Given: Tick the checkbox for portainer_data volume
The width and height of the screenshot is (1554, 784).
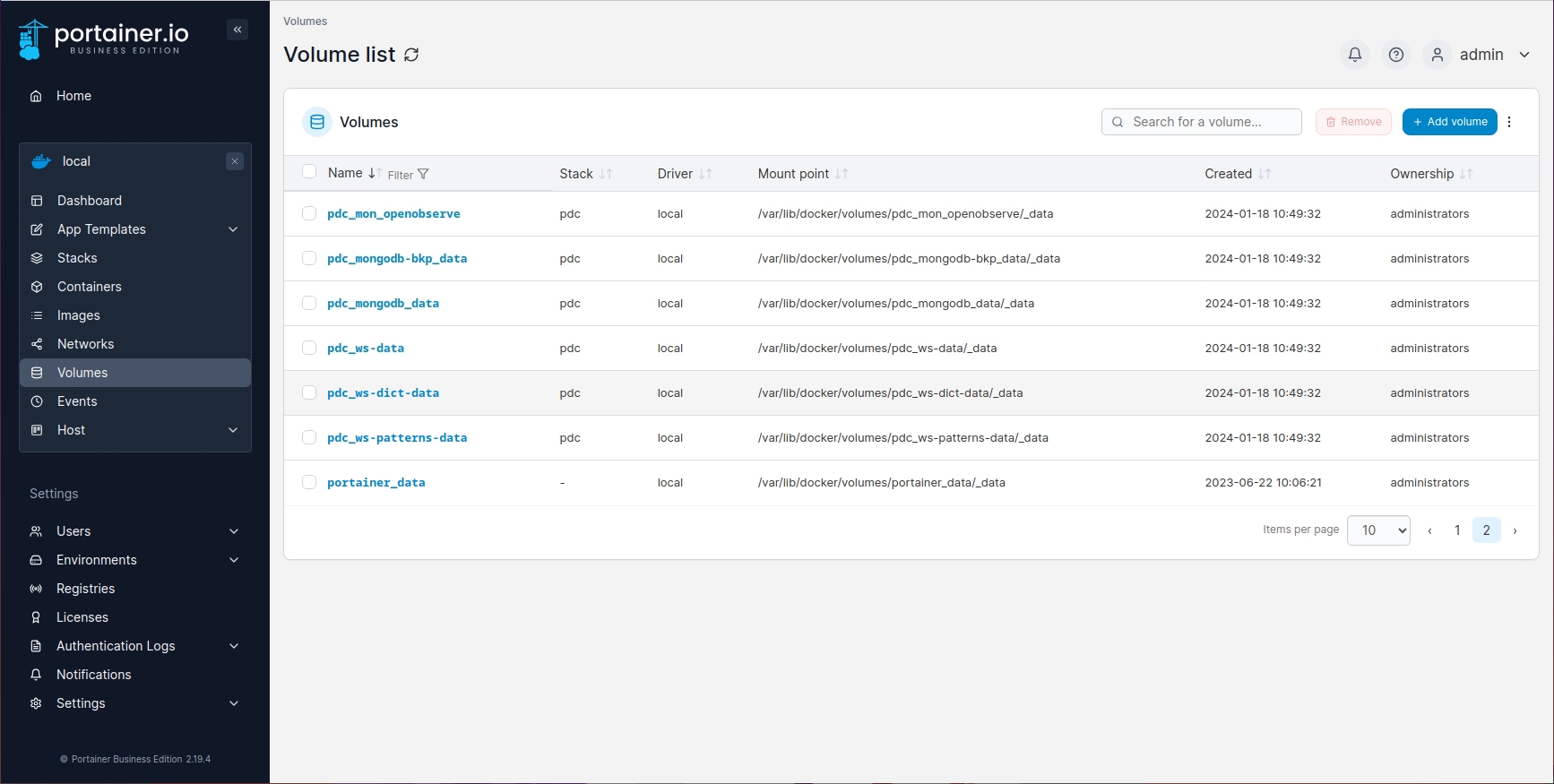Looking at the screenshot, I should pos(309,482).
